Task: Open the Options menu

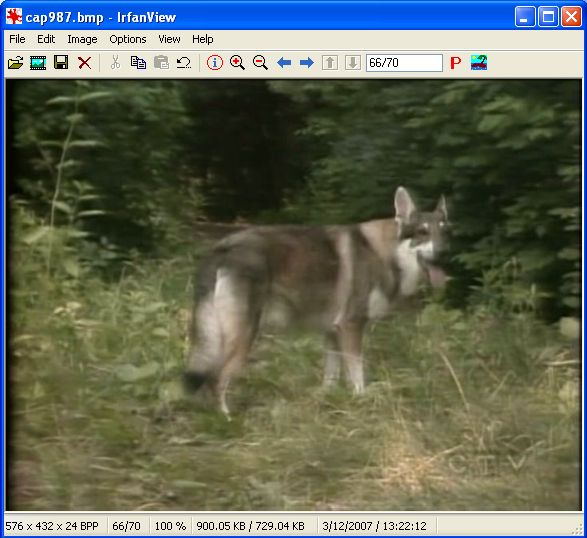Action: pos(128,39)
